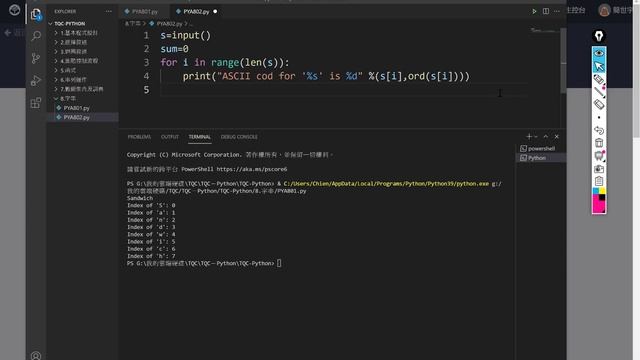The image size is (640, 360).
Task: Toggle ink visibility with the eye icon
Action: [599, 53]
